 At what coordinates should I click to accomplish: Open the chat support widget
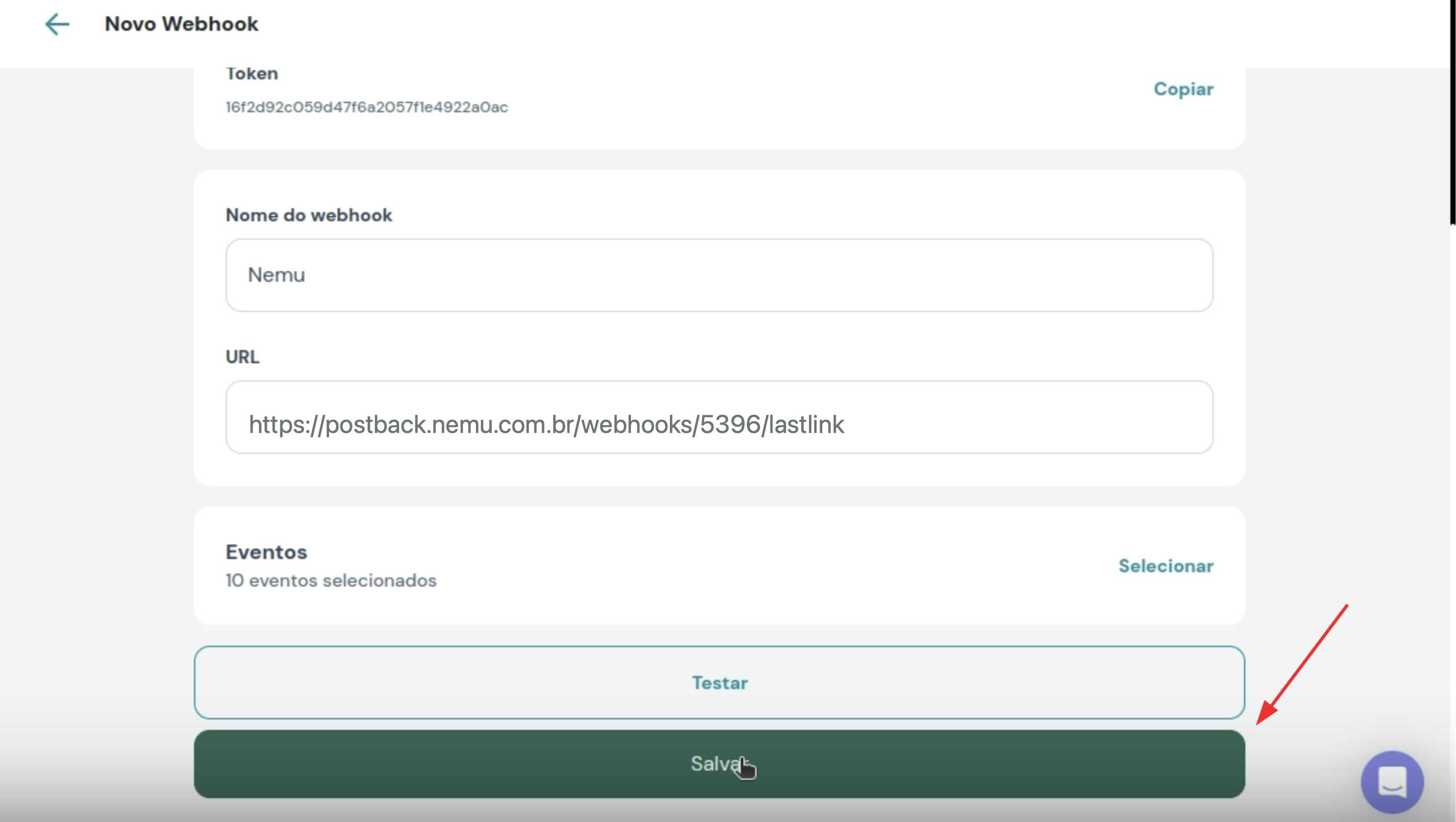(1392, 782)
